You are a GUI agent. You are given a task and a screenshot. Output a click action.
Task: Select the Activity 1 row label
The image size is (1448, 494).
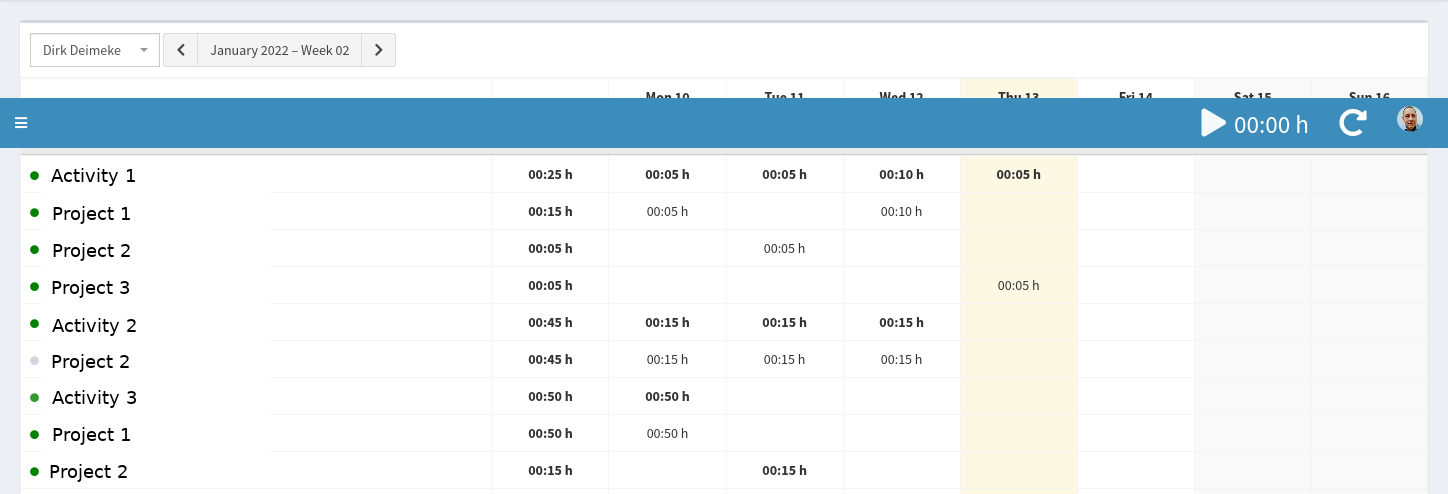(x=93, y=175)
